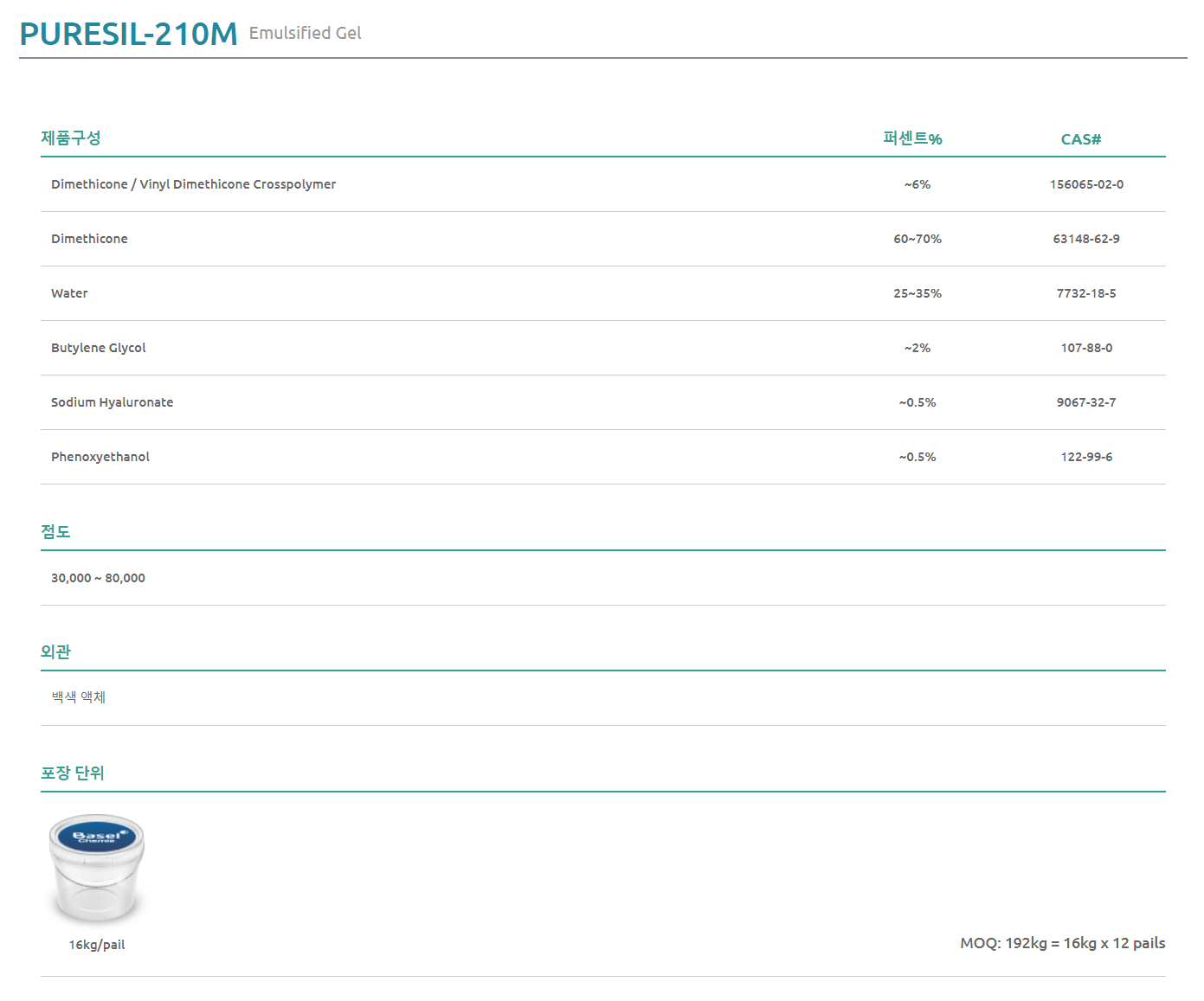Select 'Dimethicone / Vinyl Dimethicone Crosspolymer' row name
The width and height of the screenshot is (1204, 1001).
193,184
